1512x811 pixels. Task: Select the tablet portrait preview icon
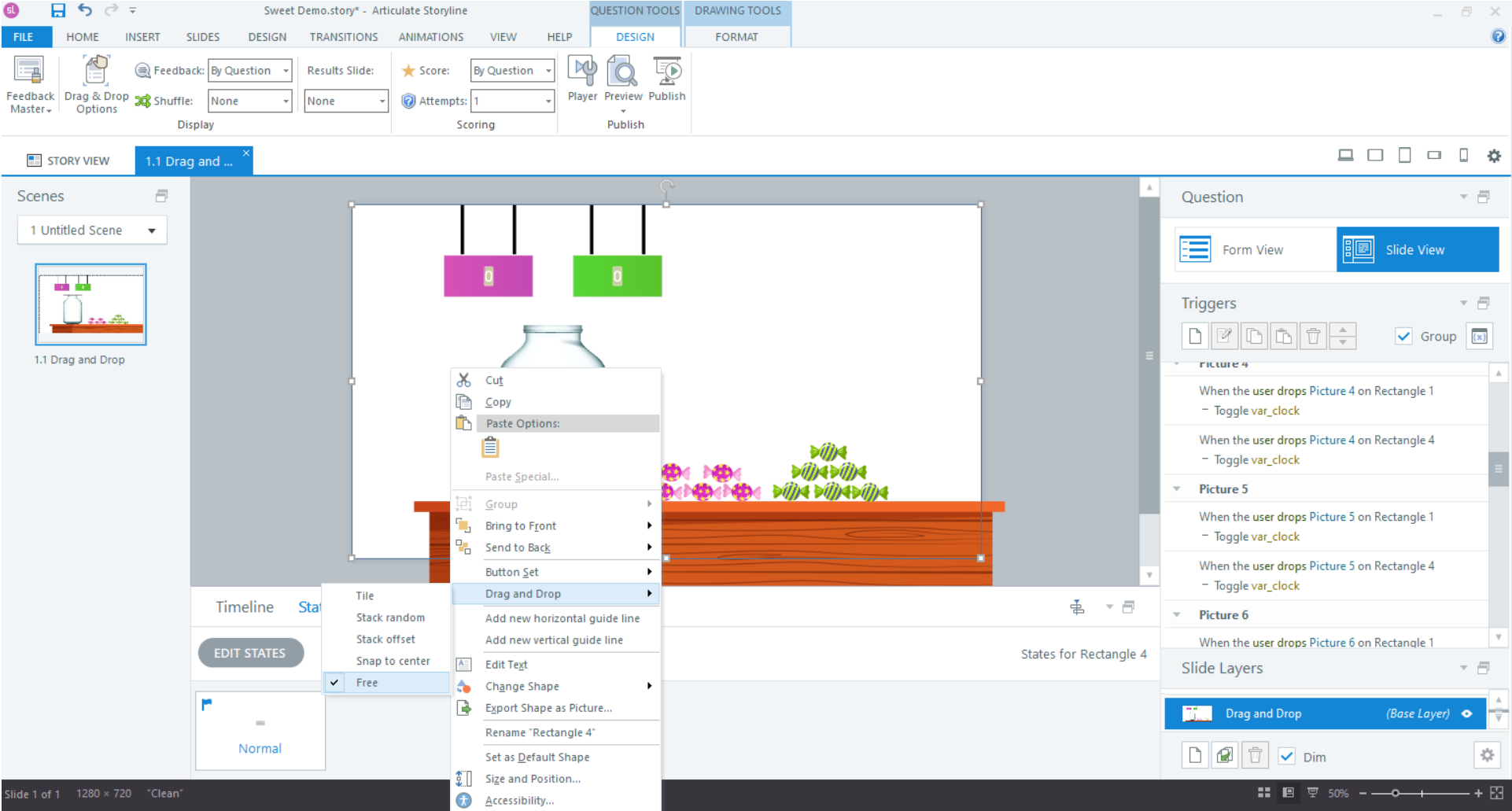[x=1404, y=155]
